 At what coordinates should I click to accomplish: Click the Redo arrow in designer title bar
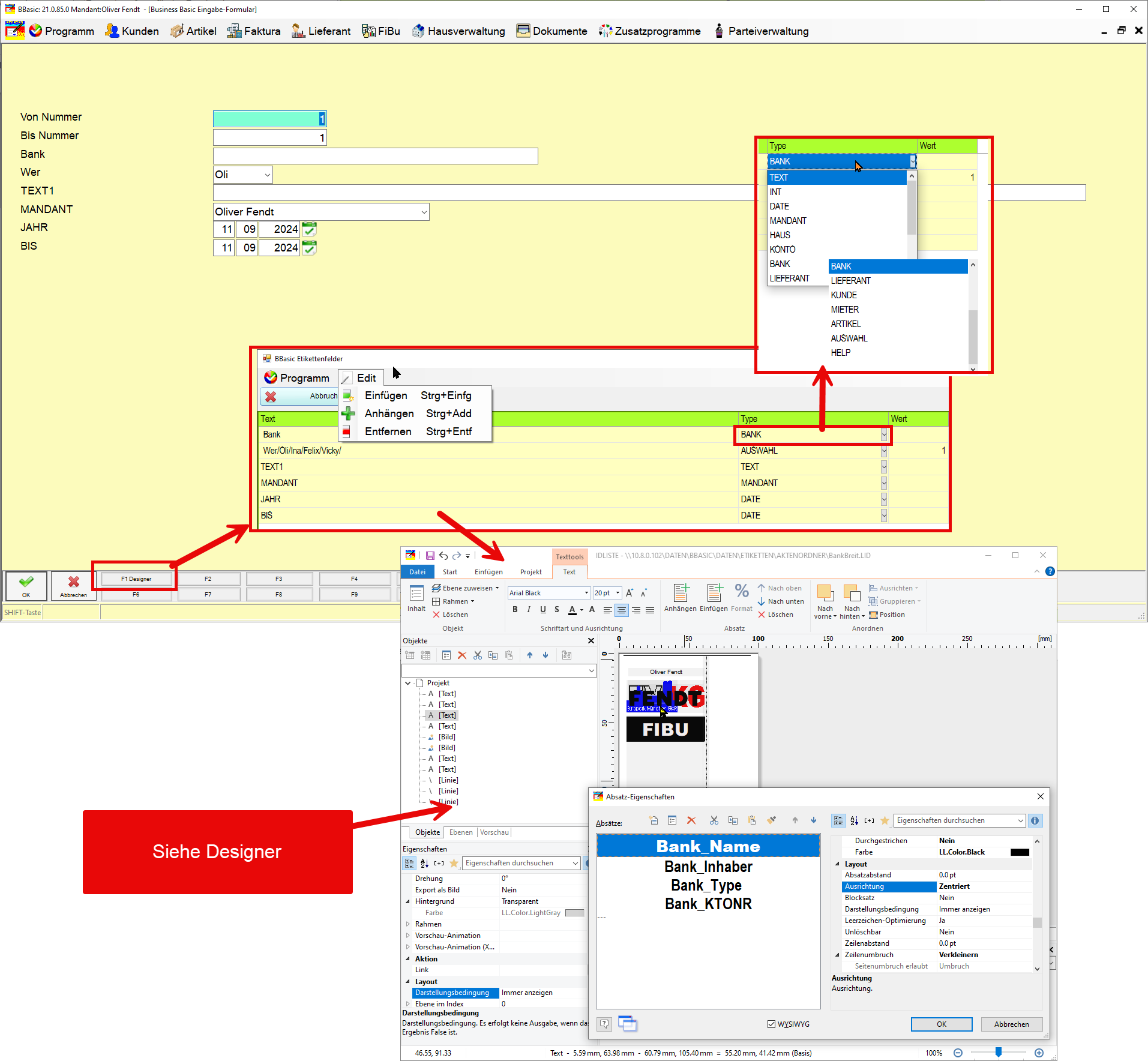[x=457, y=556]
